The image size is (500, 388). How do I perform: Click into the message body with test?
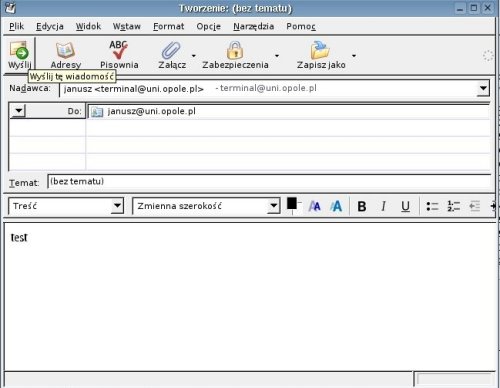(250, 297)
